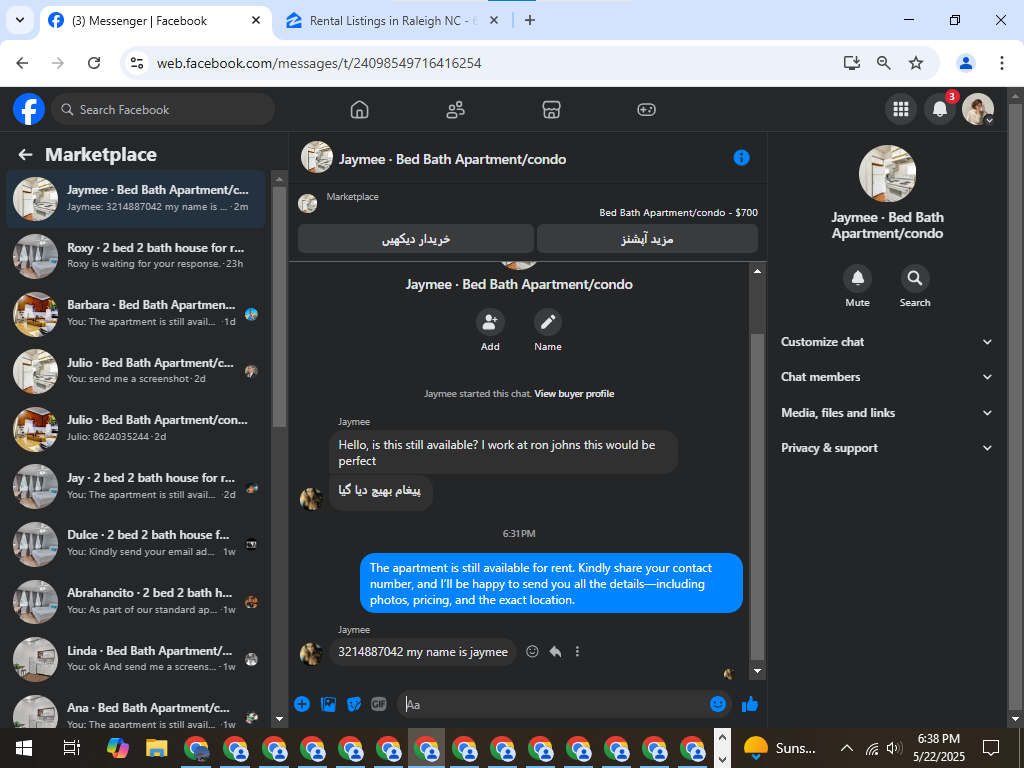Open the Roxy 2 bed 2 bath conversation
This screenshot has height=768, width=1024.
136,256
